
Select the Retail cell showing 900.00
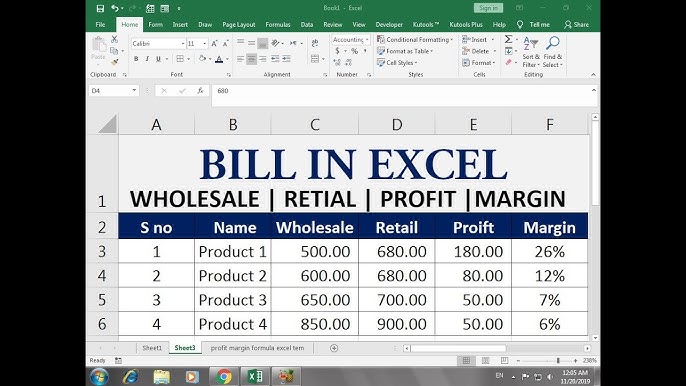pyautogui.click(x=396, y=324)
